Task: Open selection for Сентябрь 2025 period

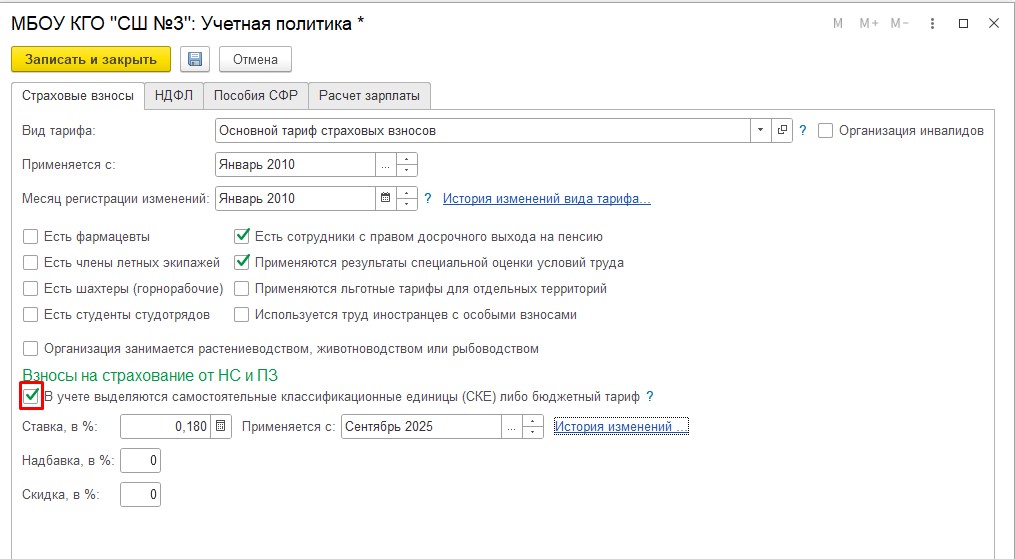Action: point(511,426)
